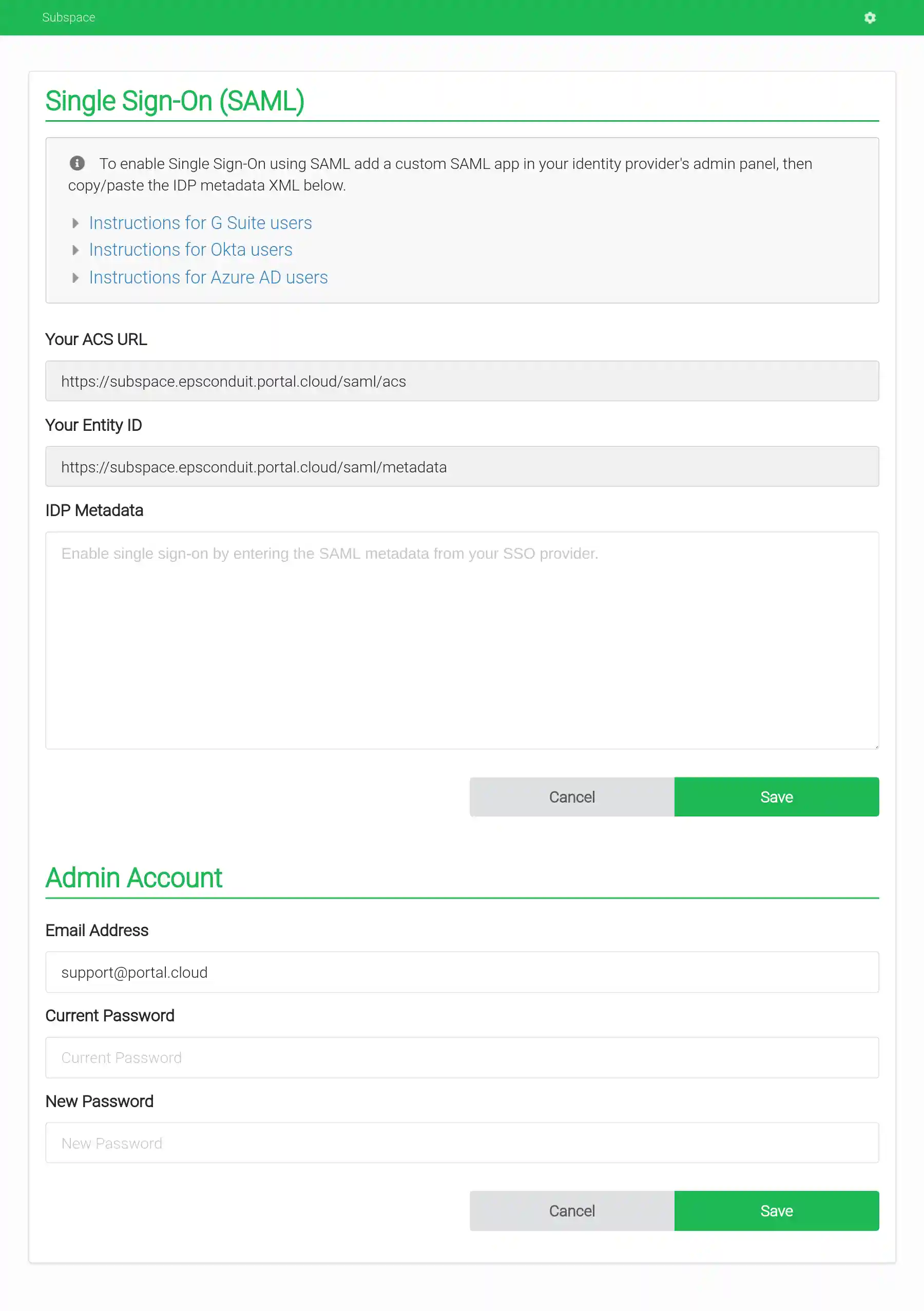Open the Azure AD users instructions link

208,277
